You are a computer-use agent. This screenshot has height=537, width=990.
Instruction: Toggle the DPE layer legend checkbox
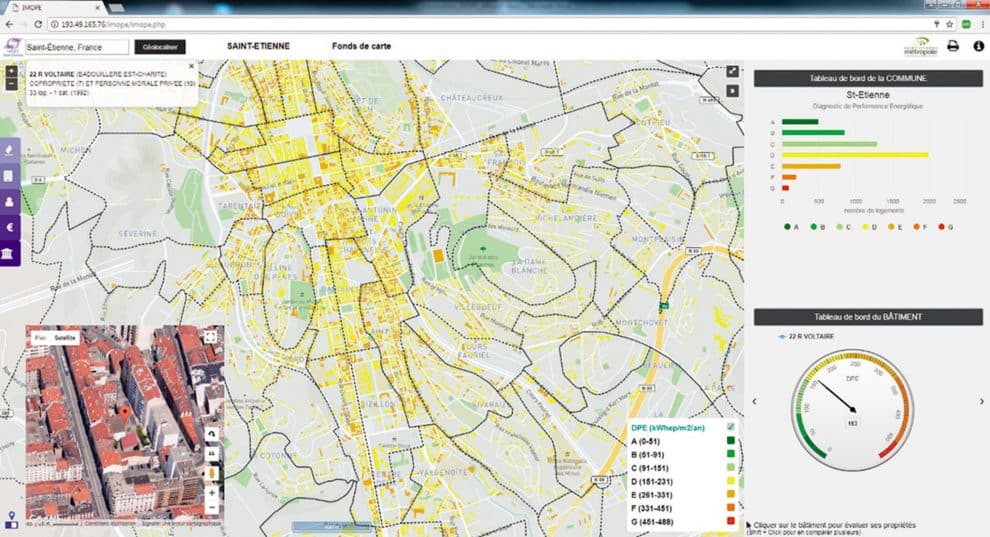coord(730,428)
